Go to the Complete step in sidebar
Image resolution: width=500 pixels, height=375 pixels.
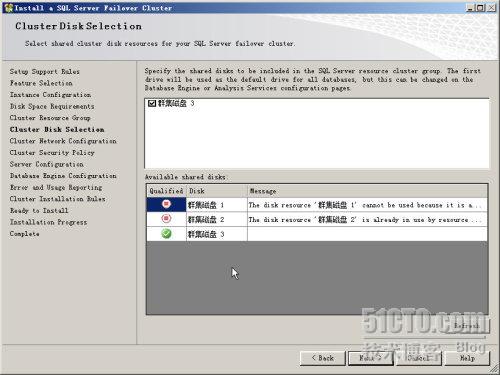coord(24,234)
